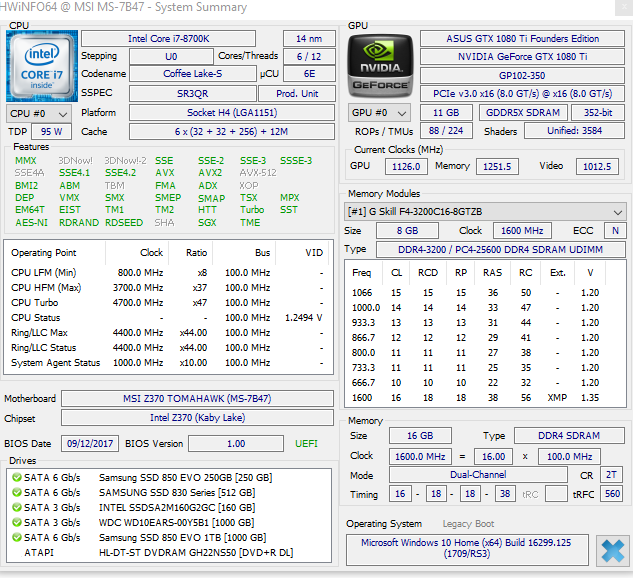Click the DDR4-3200 / PC4-25600 type field

tap(501, 249)
